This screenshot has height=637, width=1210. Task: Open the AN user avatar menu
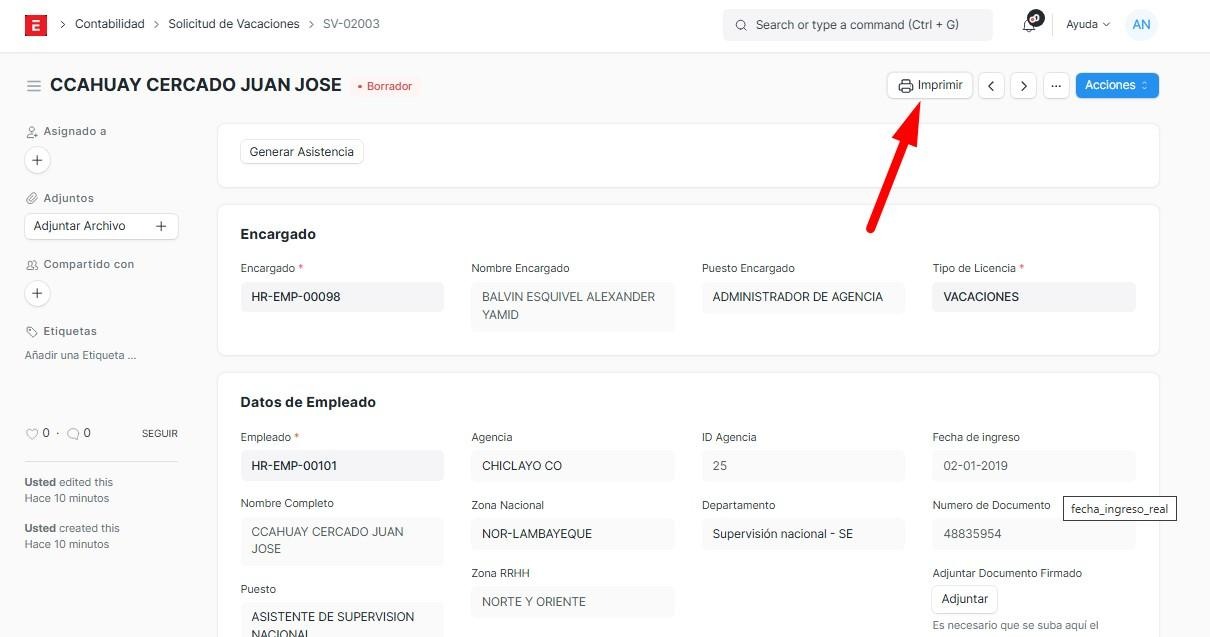(1141, 25)
